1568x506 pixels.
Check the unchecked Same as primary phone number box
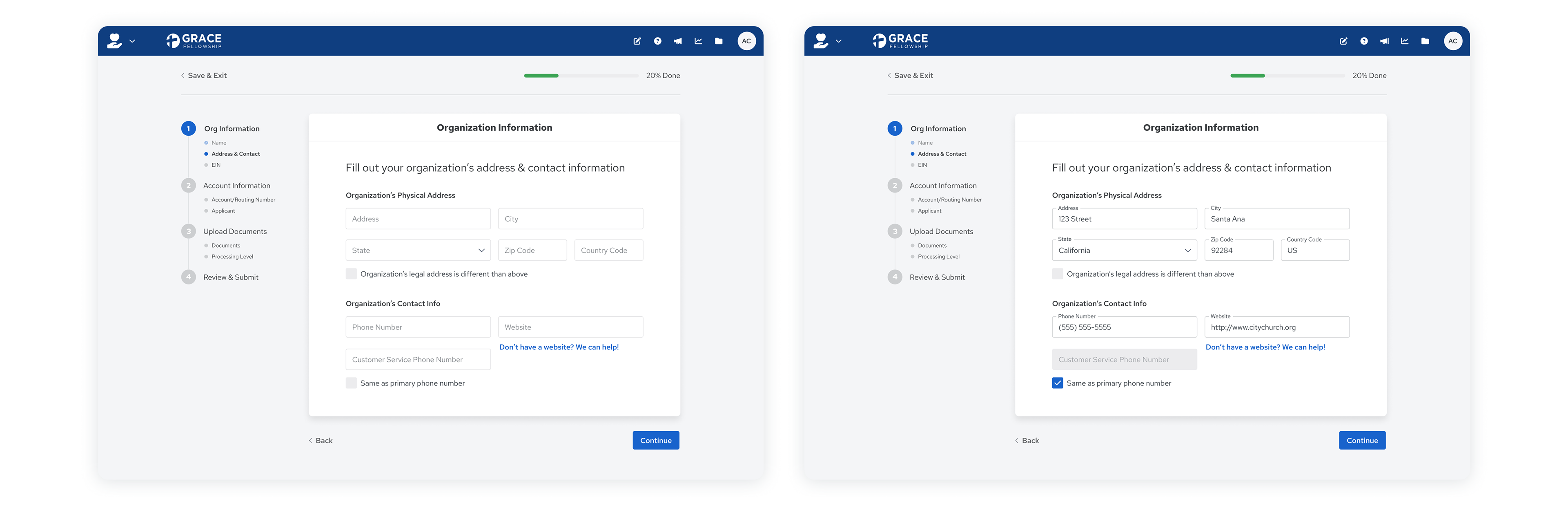pyautogui.click(x=351, y=383)
